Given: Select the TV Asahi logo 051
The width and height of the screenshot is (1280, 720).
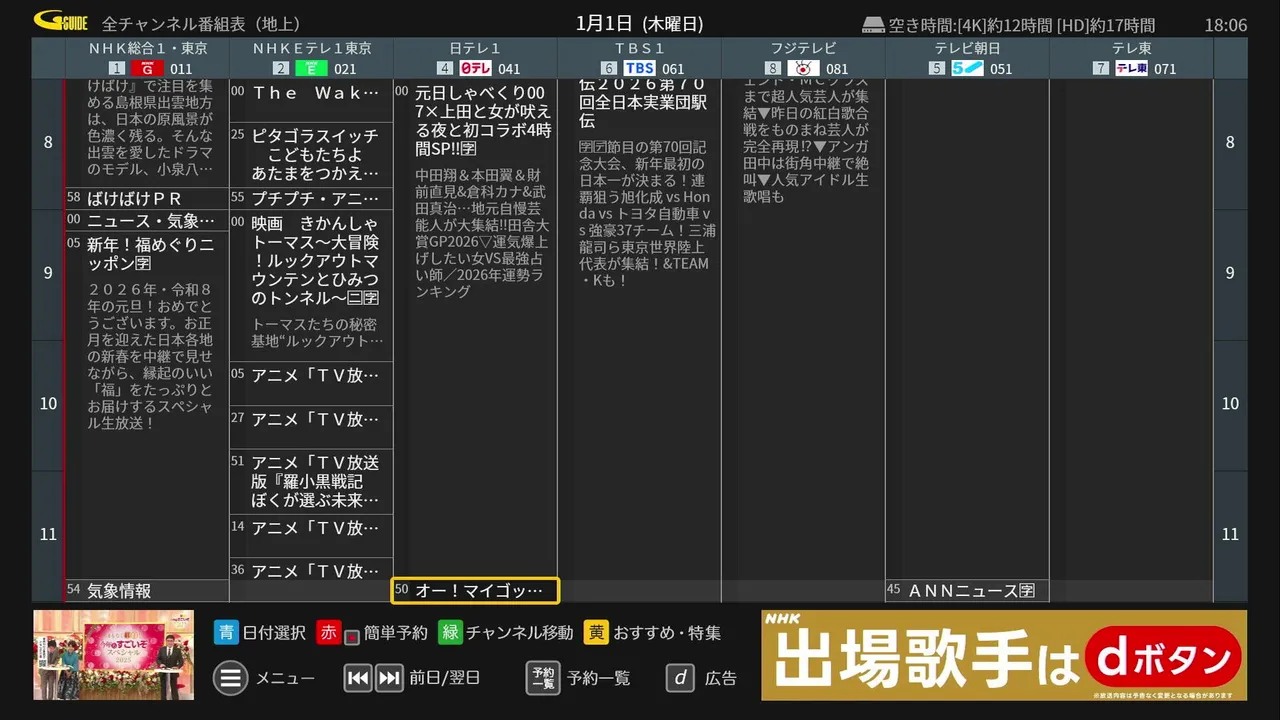Looking at the screenshot, I should coord(967,68).
